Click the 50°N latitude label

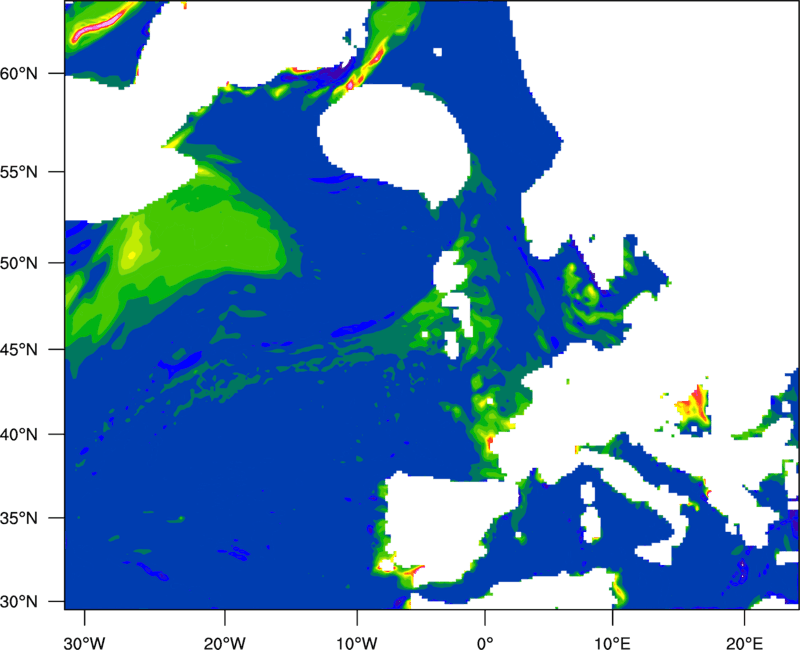pyautogui.click(x=19, y=263)
